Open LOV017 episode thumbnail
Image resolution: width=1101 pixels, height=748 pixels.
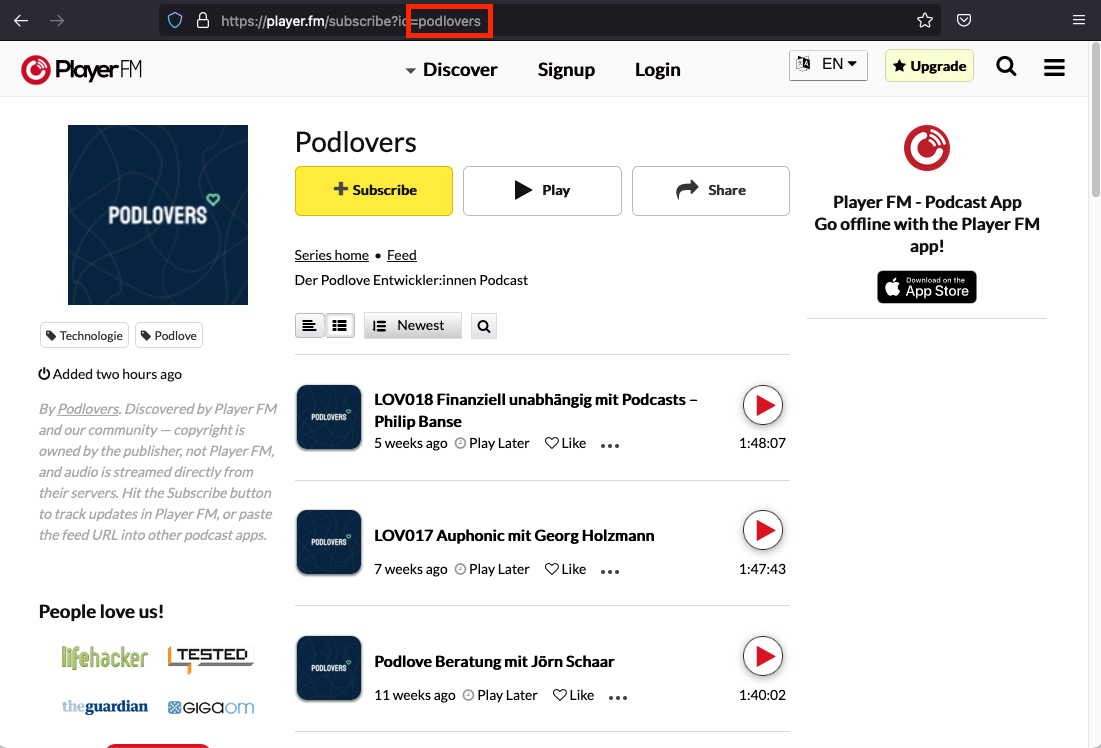329,542
